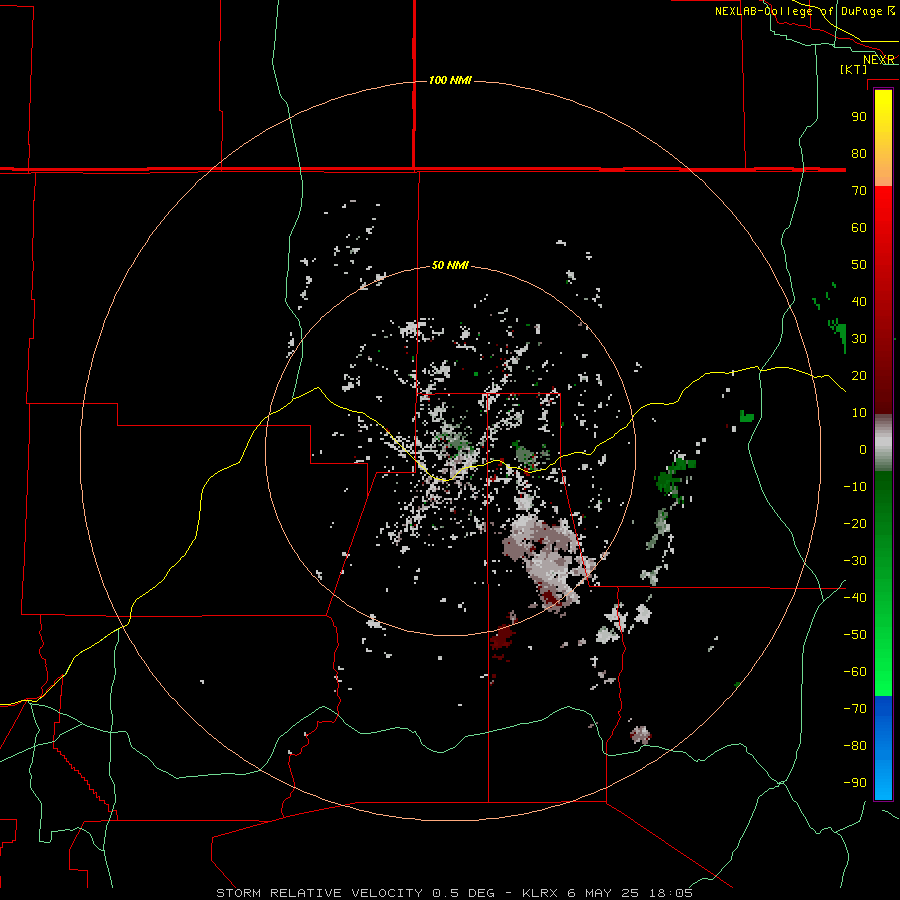The height and width of the screenshot is (900, 900).
Task: Click the gray zero-velocity segment of the color bar
Action: (x=883, y=443)
